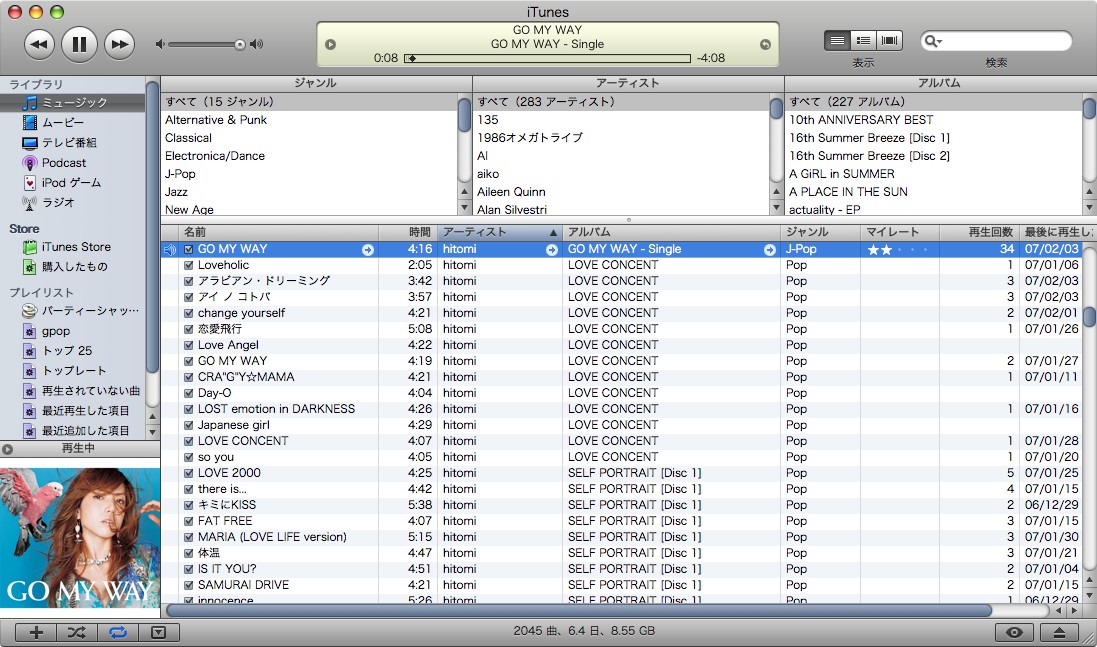Uncheck the Loveholic song checkbox
The height and width of the screenshot is (647, 1097).
click(x=188, y=265)
